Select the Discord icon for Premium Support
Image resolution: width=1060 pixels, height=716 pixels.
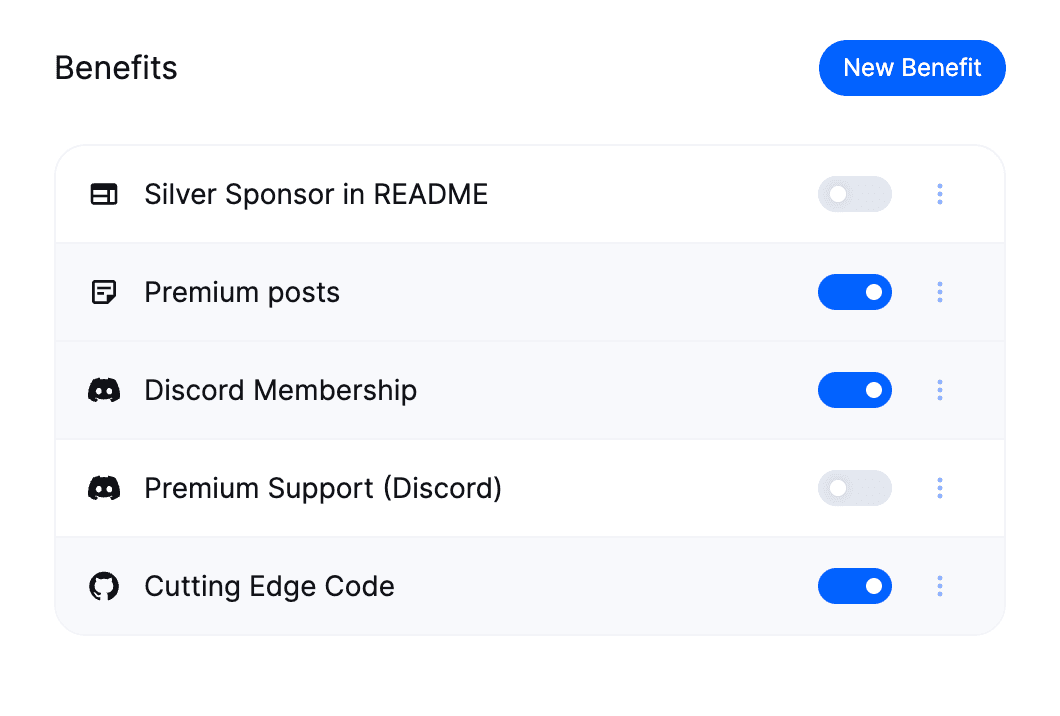coord(104,488)
